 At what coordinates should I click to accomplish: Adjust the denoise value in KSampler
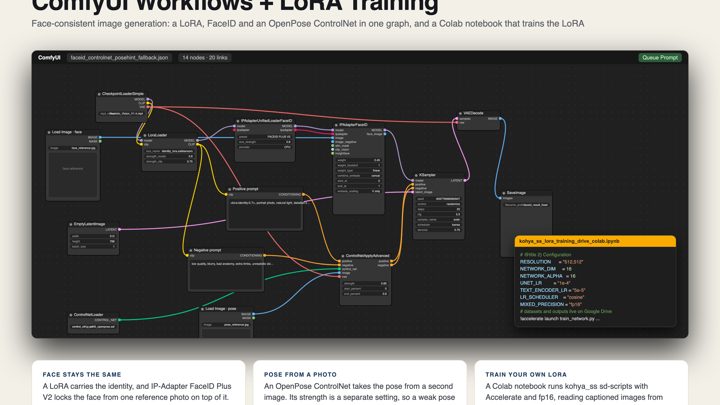(x=439, y=230)
